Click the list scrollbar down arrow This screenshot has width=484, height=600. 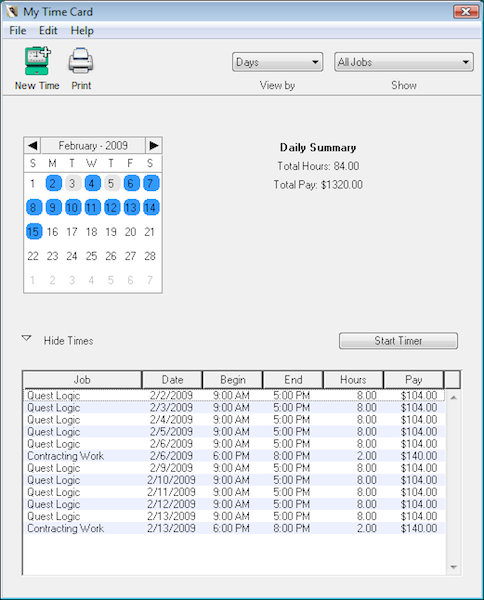pos(454,567)
